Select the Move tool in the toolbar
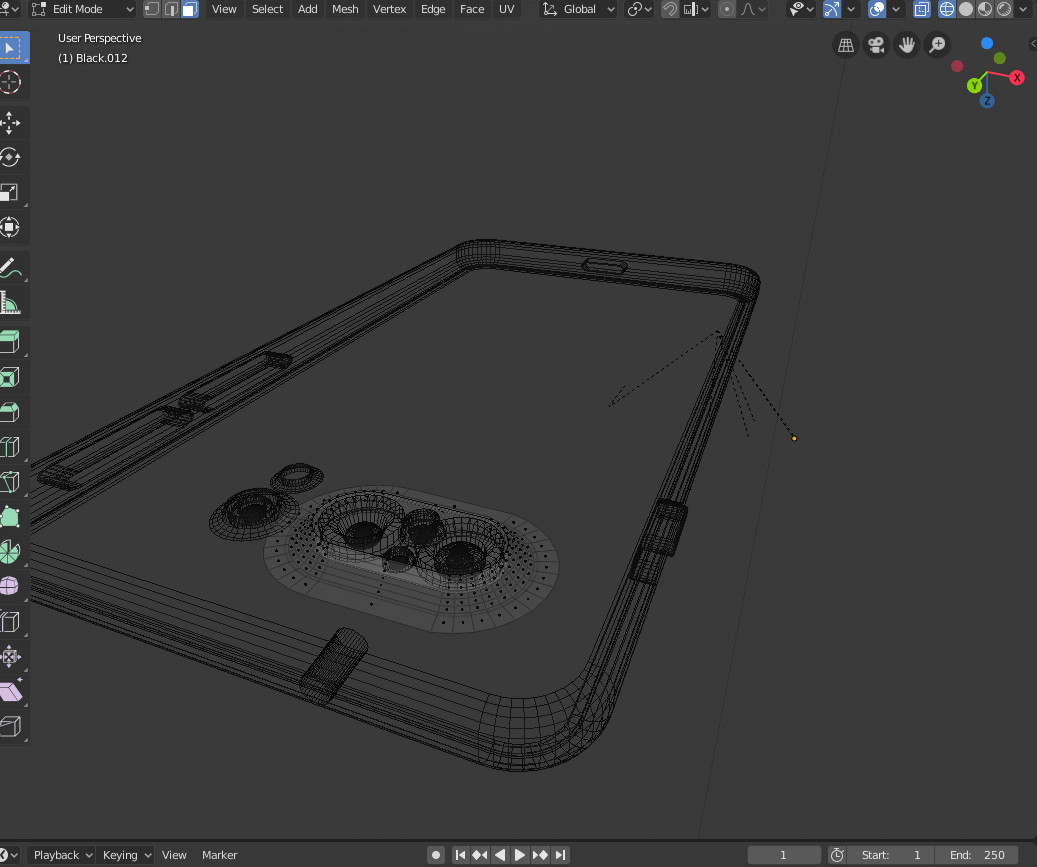The image size is (1037, 867). 13,122
